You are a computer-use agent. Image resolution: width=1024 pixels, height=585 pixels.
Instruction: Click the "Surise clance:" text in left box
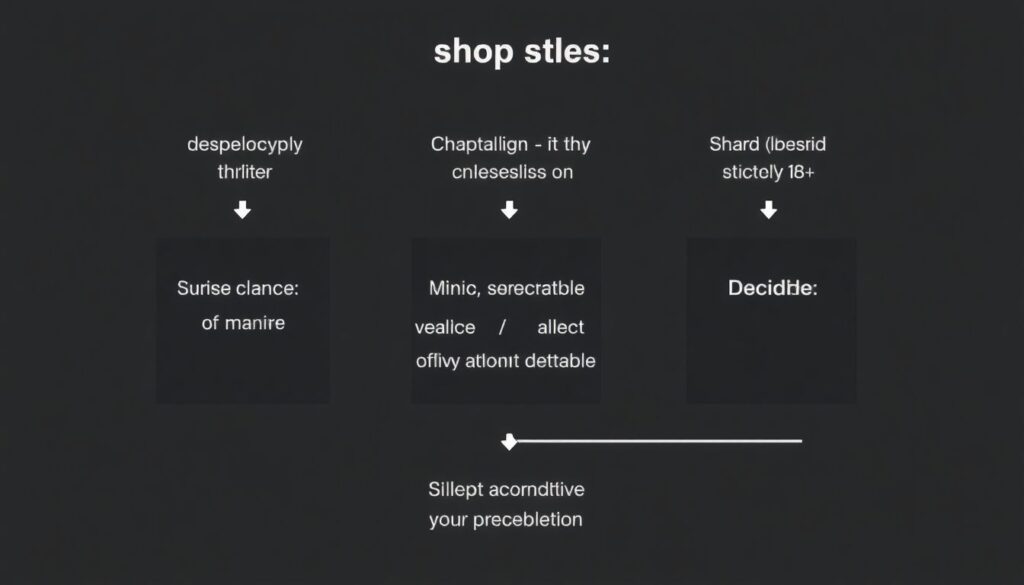tap(238, 288)
